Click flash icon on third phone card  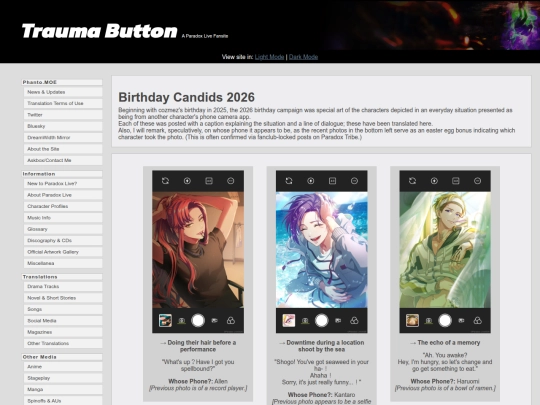tap(434, 181)
